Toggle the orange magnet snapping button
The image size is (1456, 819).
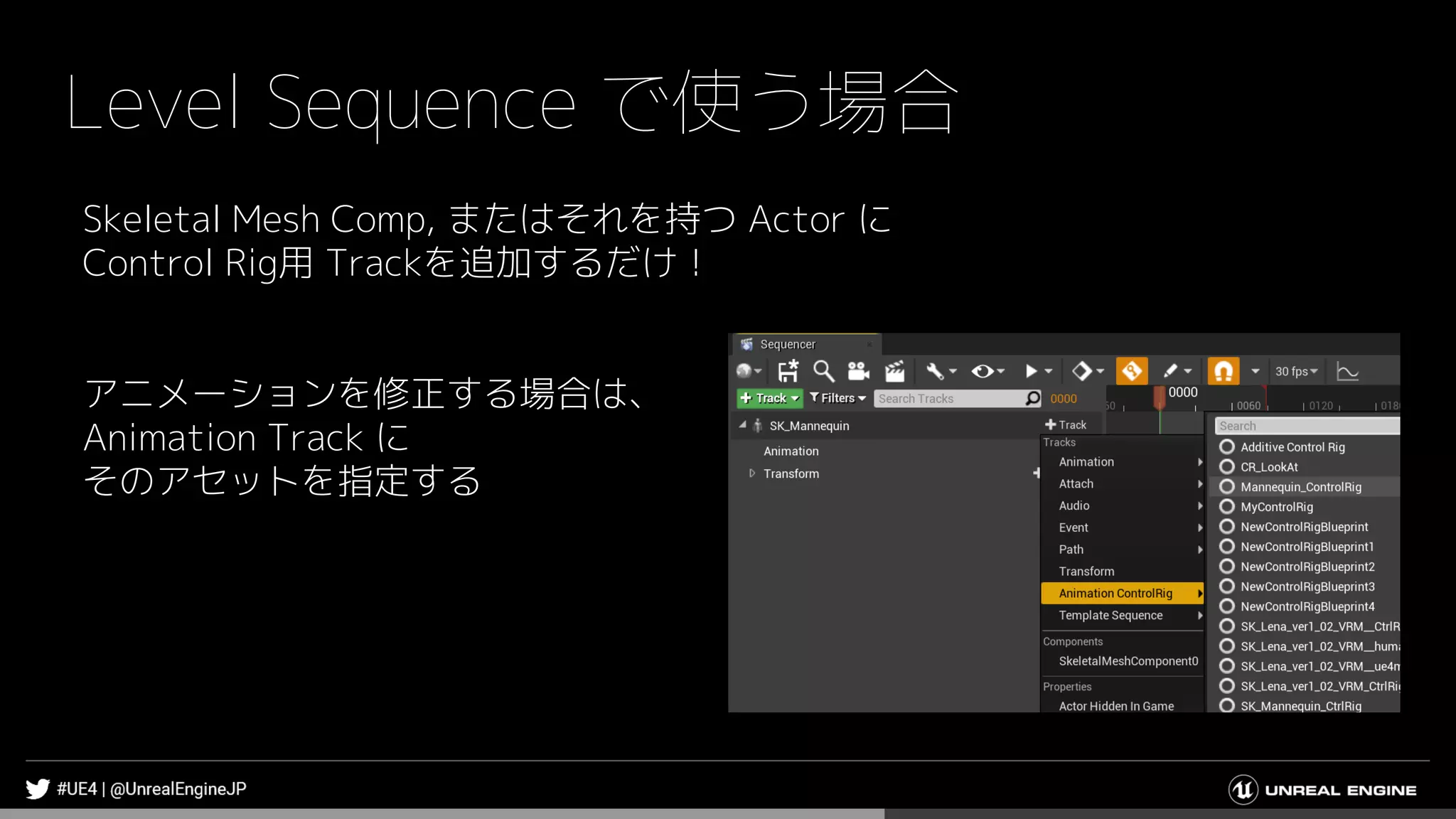point(1224,371)
